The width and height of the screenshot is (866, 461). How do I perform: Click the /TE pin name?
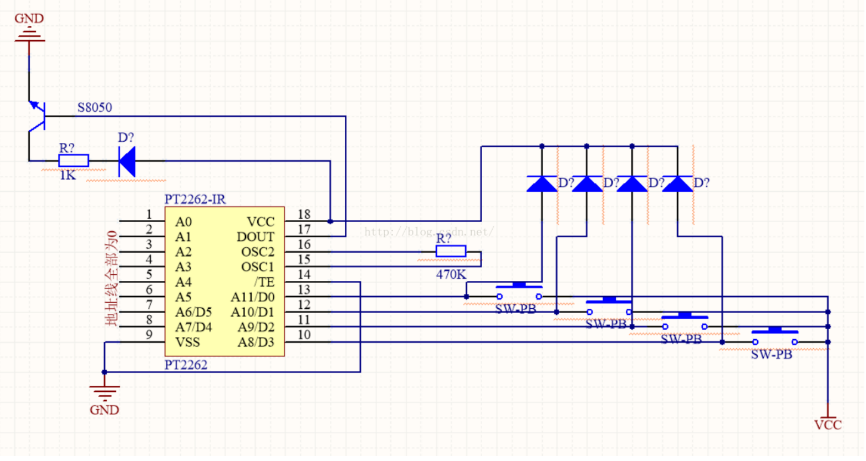[265, 282]
